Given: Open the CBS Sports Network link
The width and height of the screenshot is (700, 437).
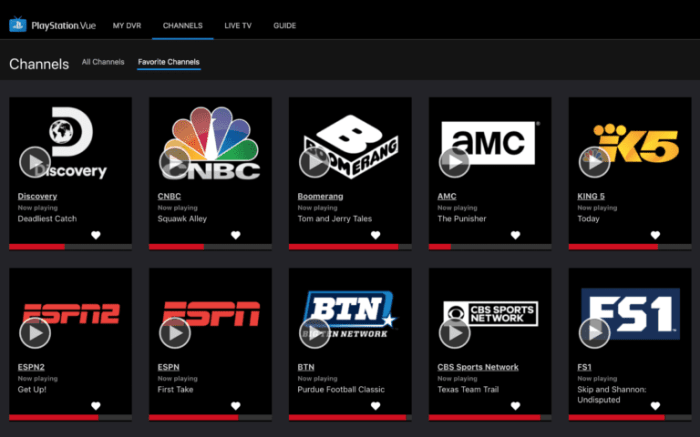Looking at the screenshot, I should 478,367.
